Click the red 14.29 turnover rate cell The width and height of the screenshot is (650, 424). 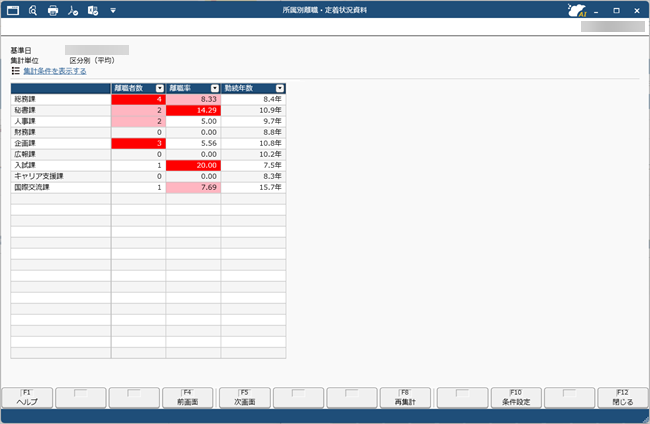click(193, 110)
